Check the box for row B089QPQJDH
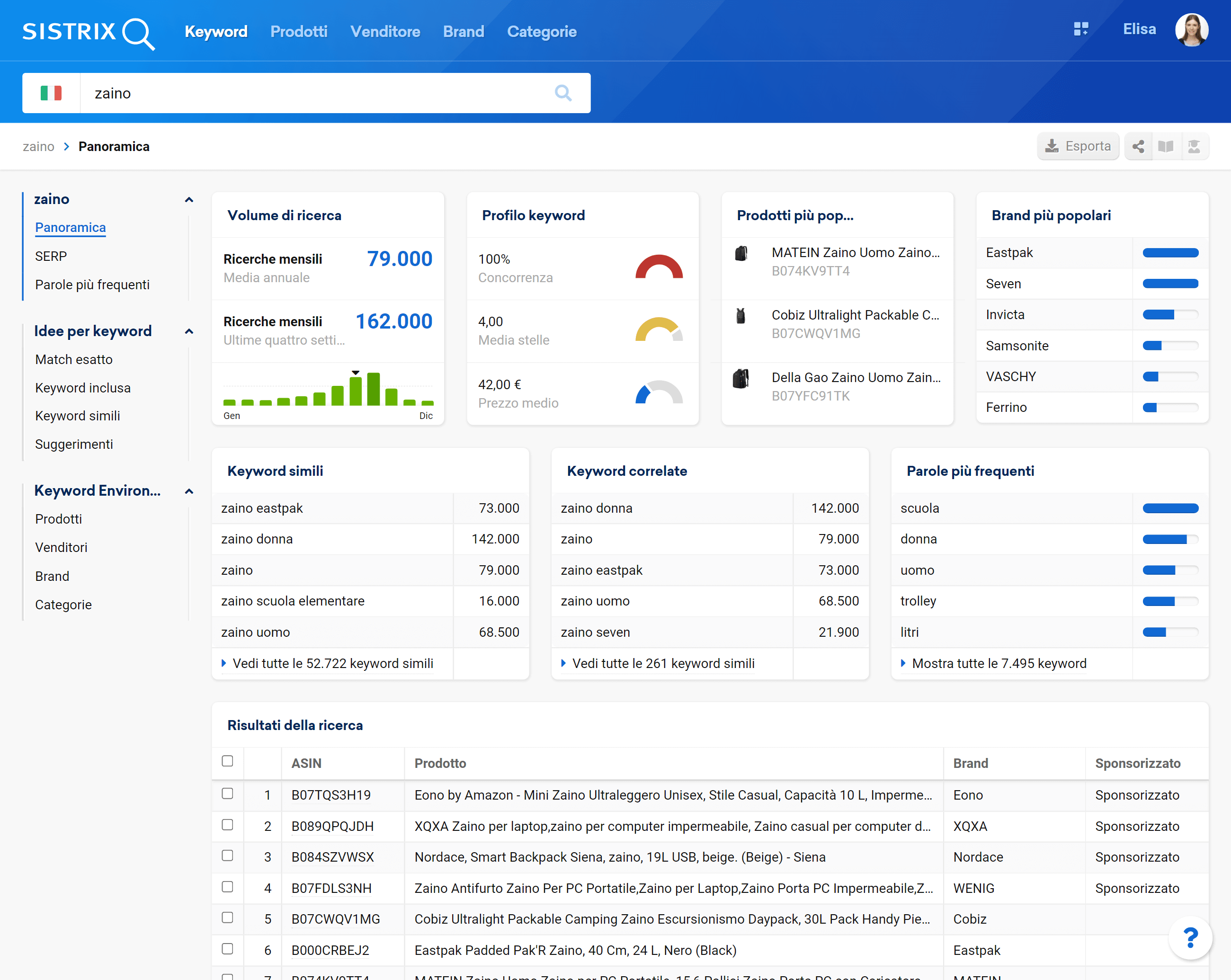The image size is (1231, 980). (227, 825)
